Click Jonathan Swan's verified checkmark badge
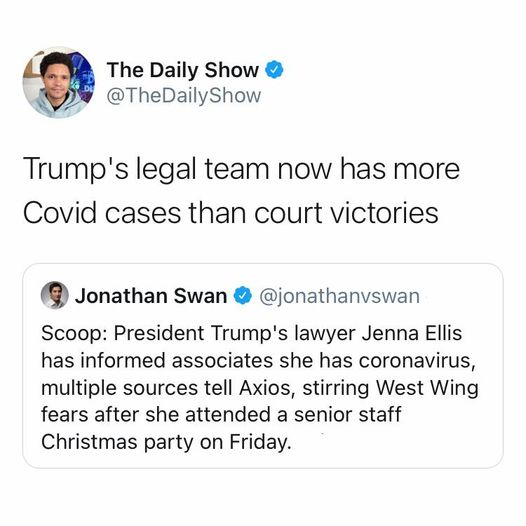The height and width of the screenshot is (526, 526). pos(243,296)
